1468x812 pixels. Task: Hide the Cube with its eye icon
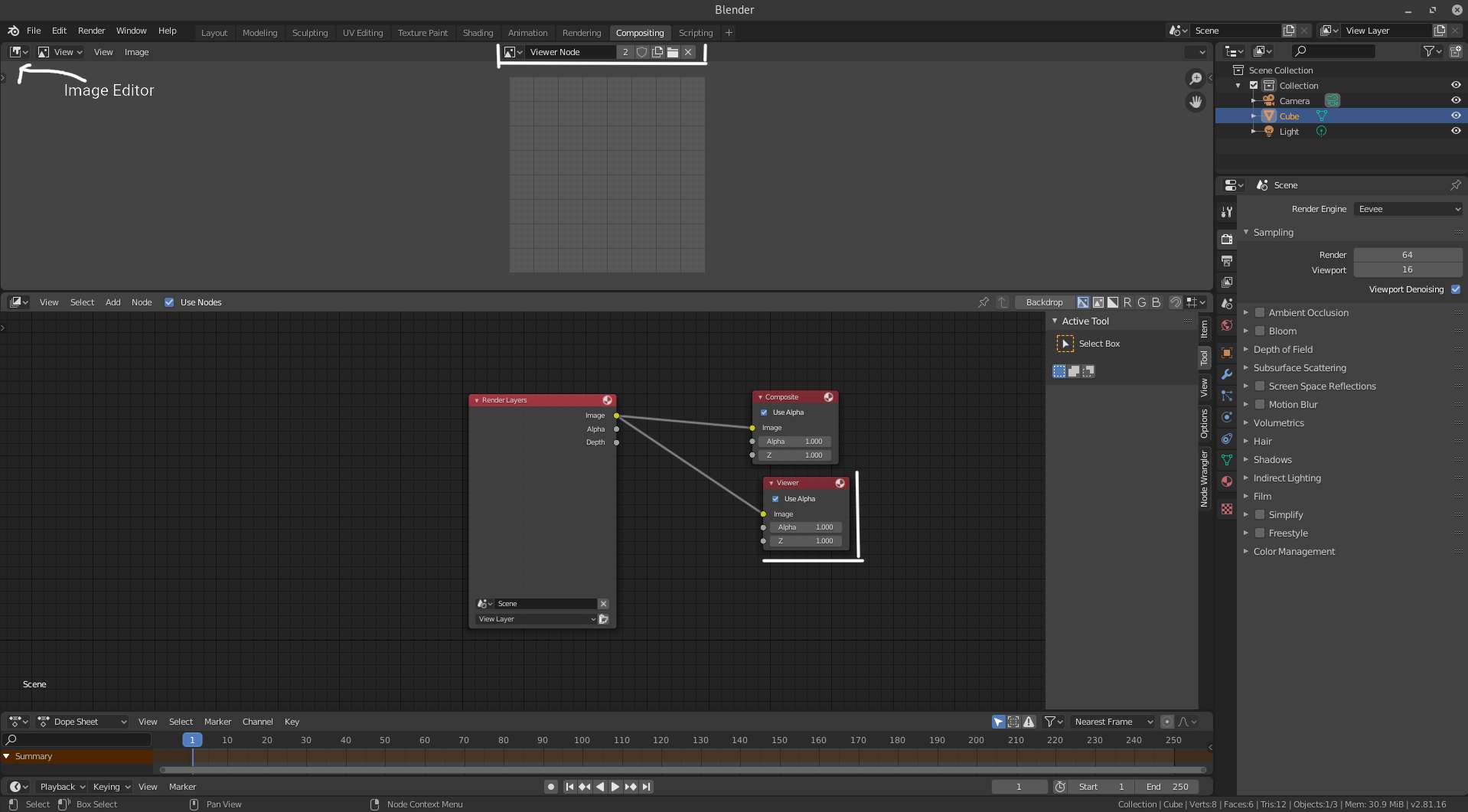[x=1456, y=116]
